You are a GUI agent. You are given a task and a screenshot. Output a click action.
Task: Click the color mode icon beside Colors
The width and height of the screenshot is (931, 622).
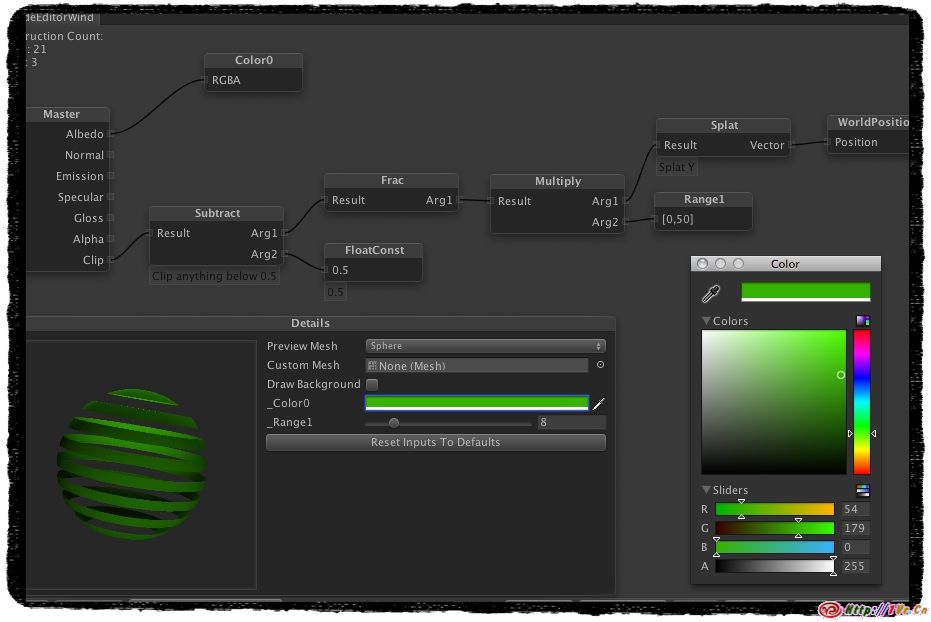(x=862, y=321)
